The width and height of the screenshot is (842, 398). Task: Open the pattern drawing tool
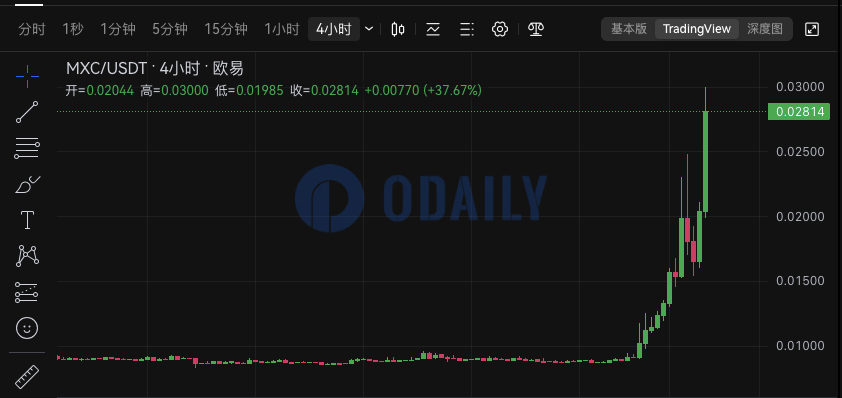[x=27, y=256]
